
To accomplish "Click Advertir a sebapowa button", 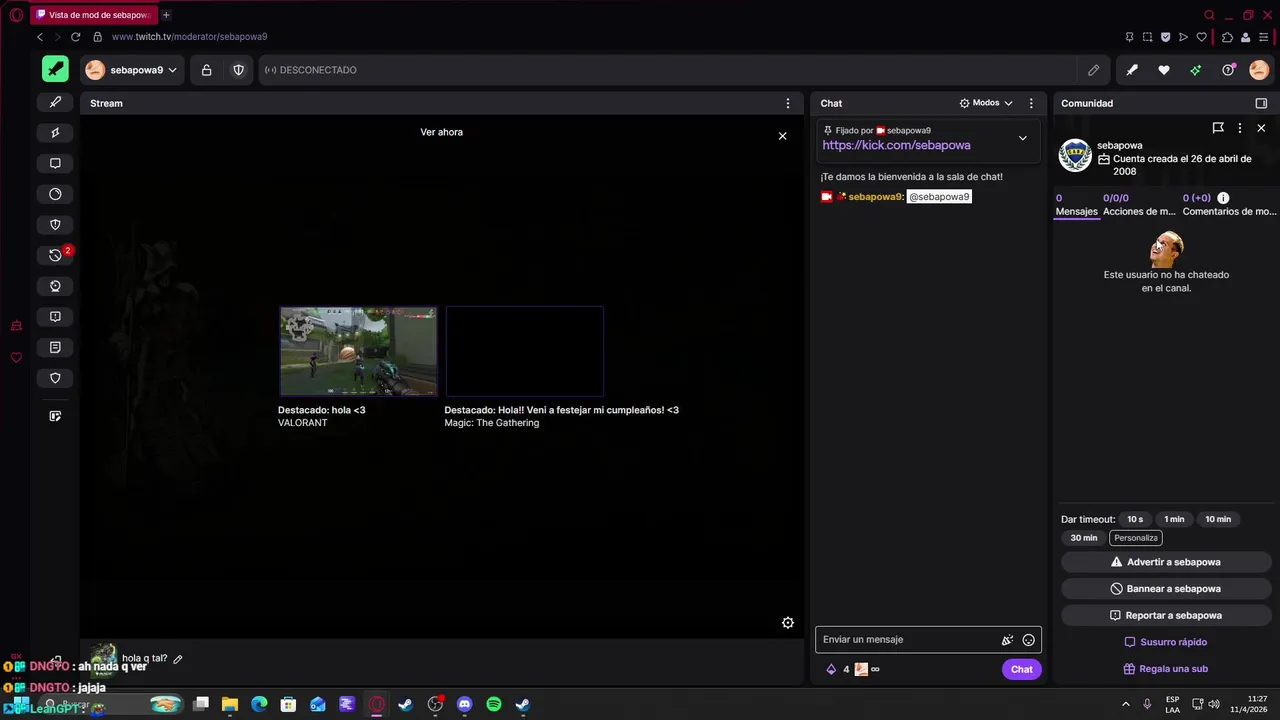I will (1166, 562).
